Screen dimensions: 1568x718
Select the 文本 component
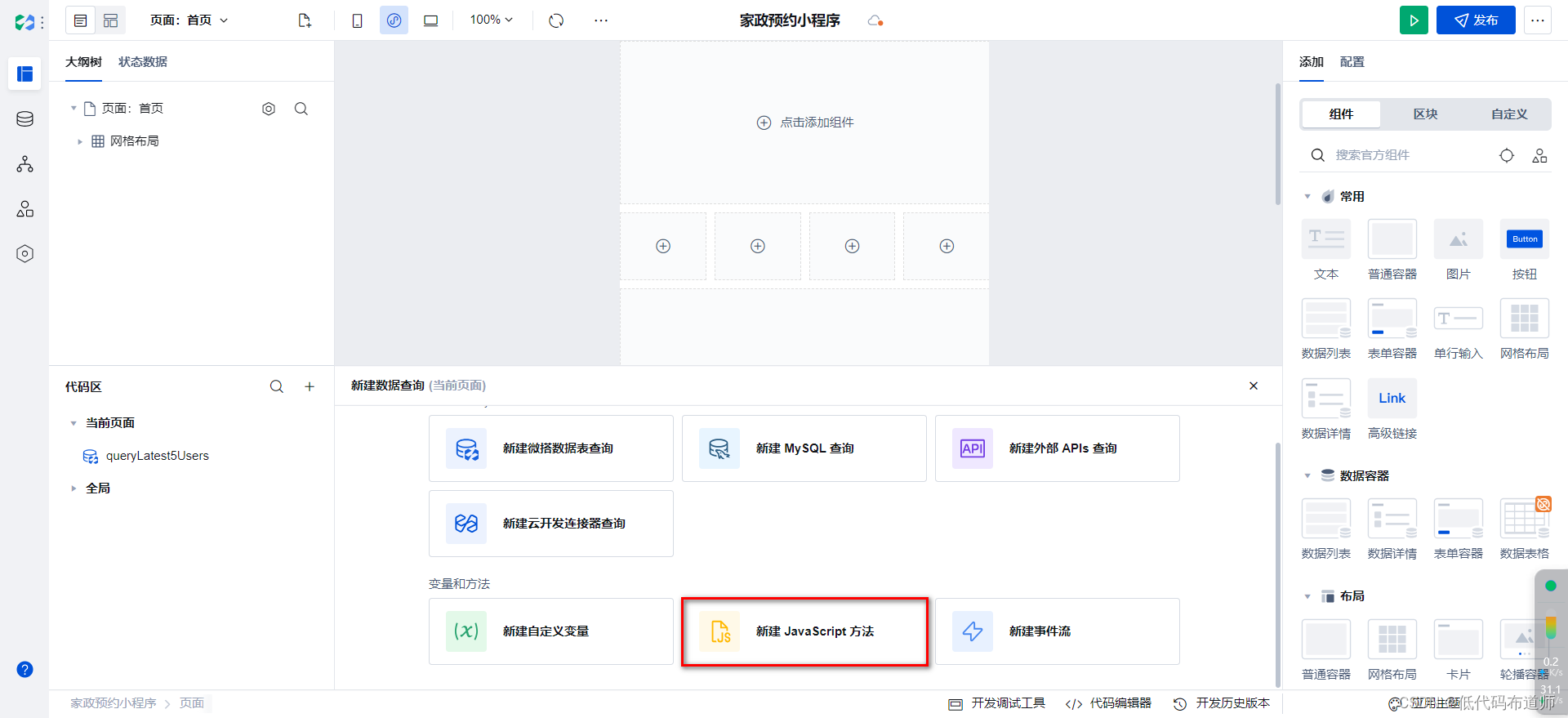pos(1326,250)
